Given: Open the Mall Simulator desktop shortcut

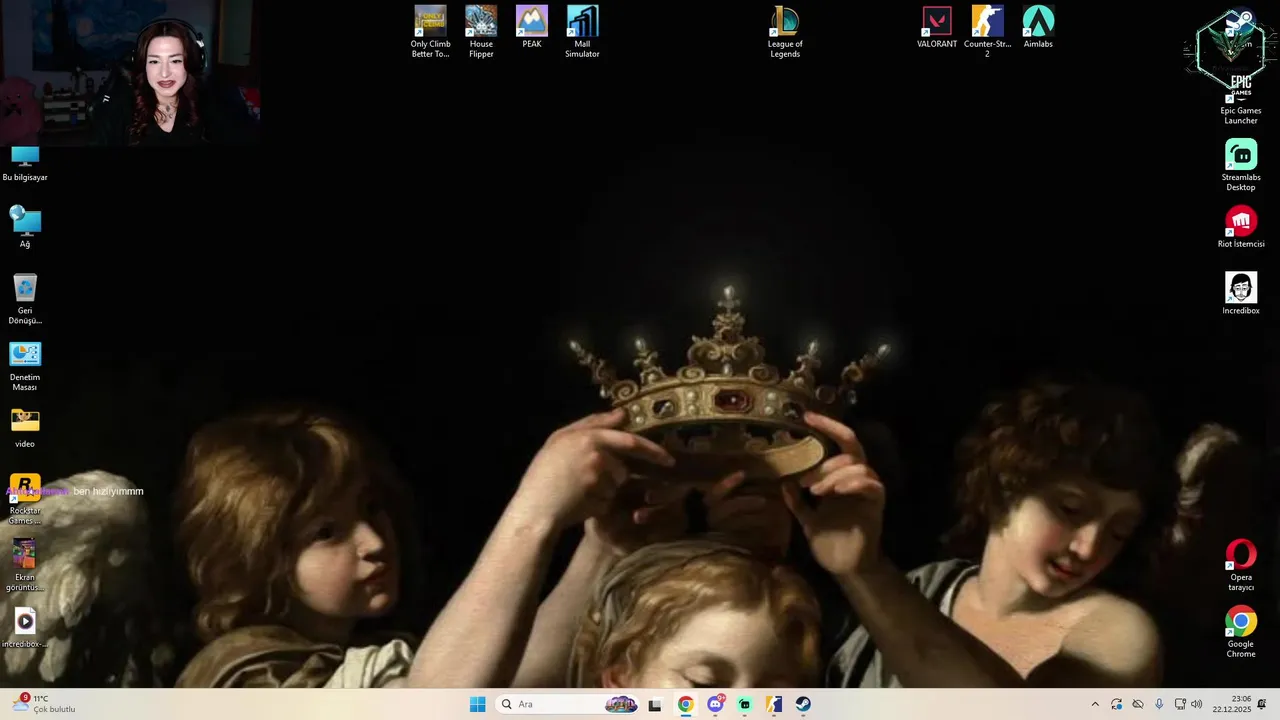Looking at the screenshot, I should (582, 32).
